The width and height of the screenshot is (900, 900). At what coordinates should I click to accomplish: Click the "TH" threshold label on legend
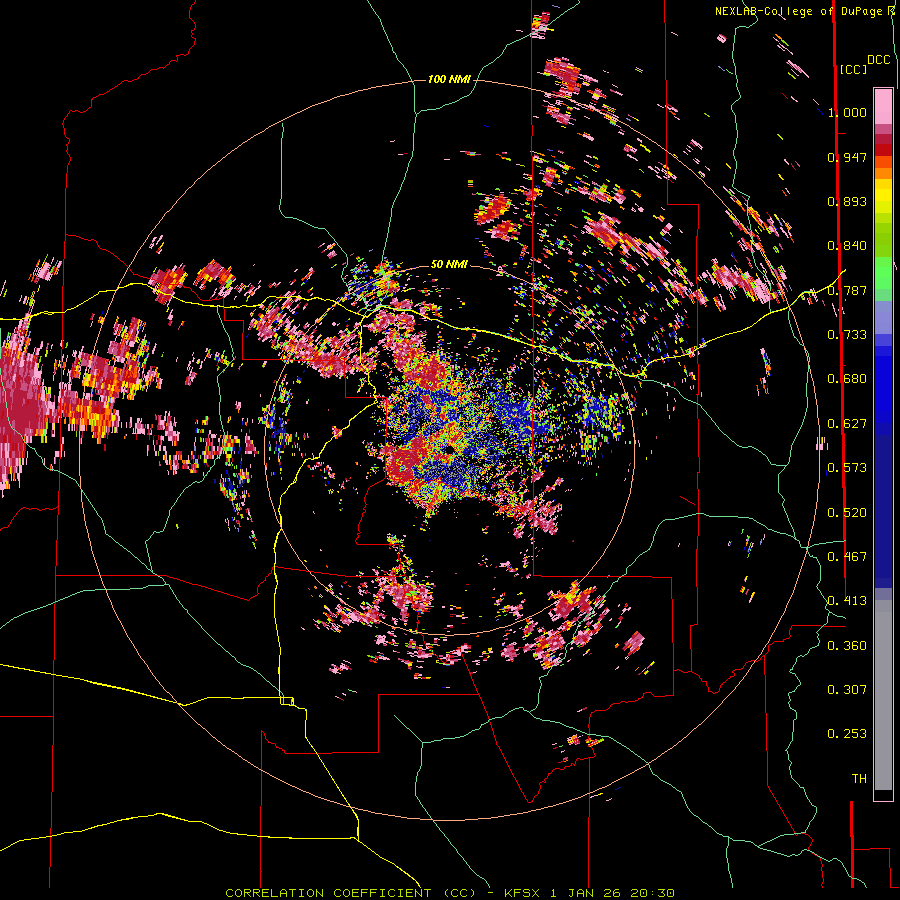859,778
